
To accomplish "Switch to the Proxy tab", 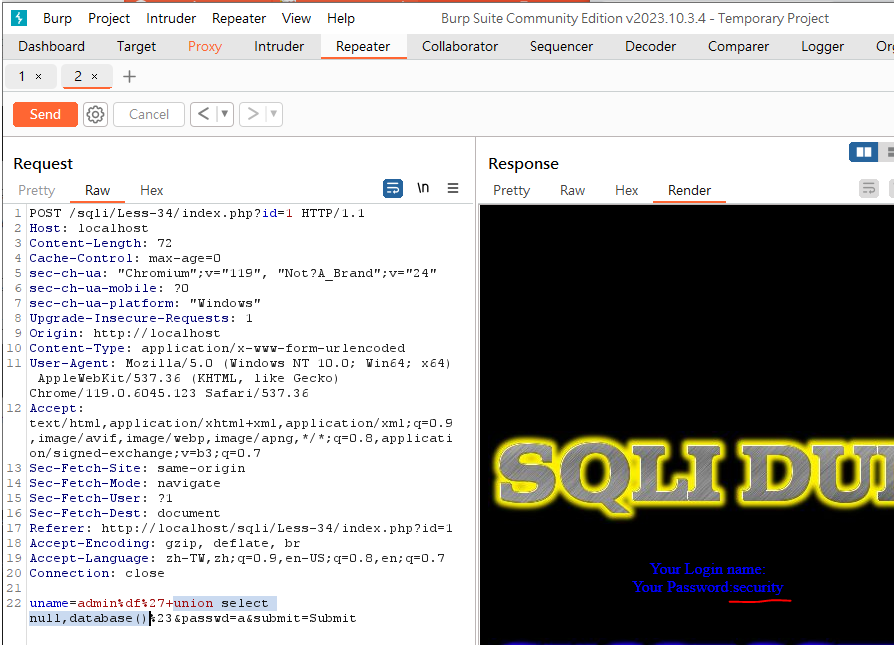I will pyautogui.click(x=205, y=47).
